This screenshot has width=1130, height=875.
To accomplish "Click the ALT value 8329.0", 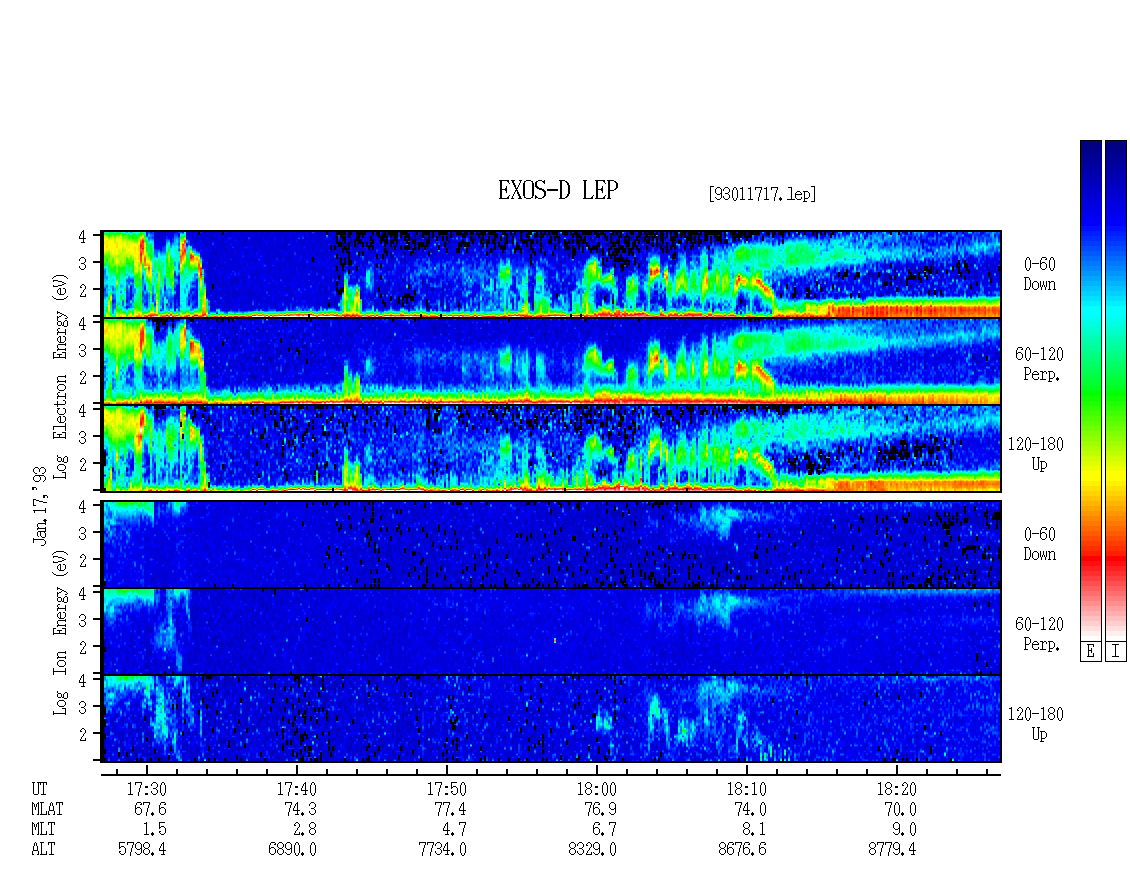I will point(592,850).
